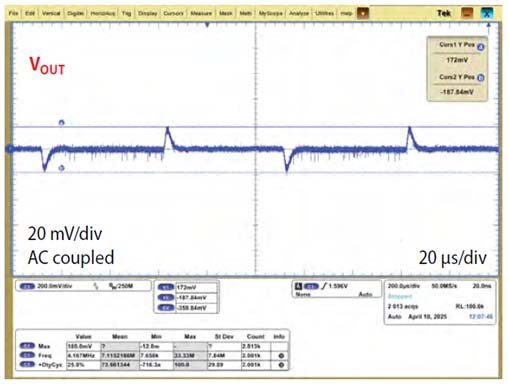The width and height of the screenshot is (508, 384).
Task: Click the C1 badge of Max measurement row
Action: pyautogui.click(x=27, y=346)
